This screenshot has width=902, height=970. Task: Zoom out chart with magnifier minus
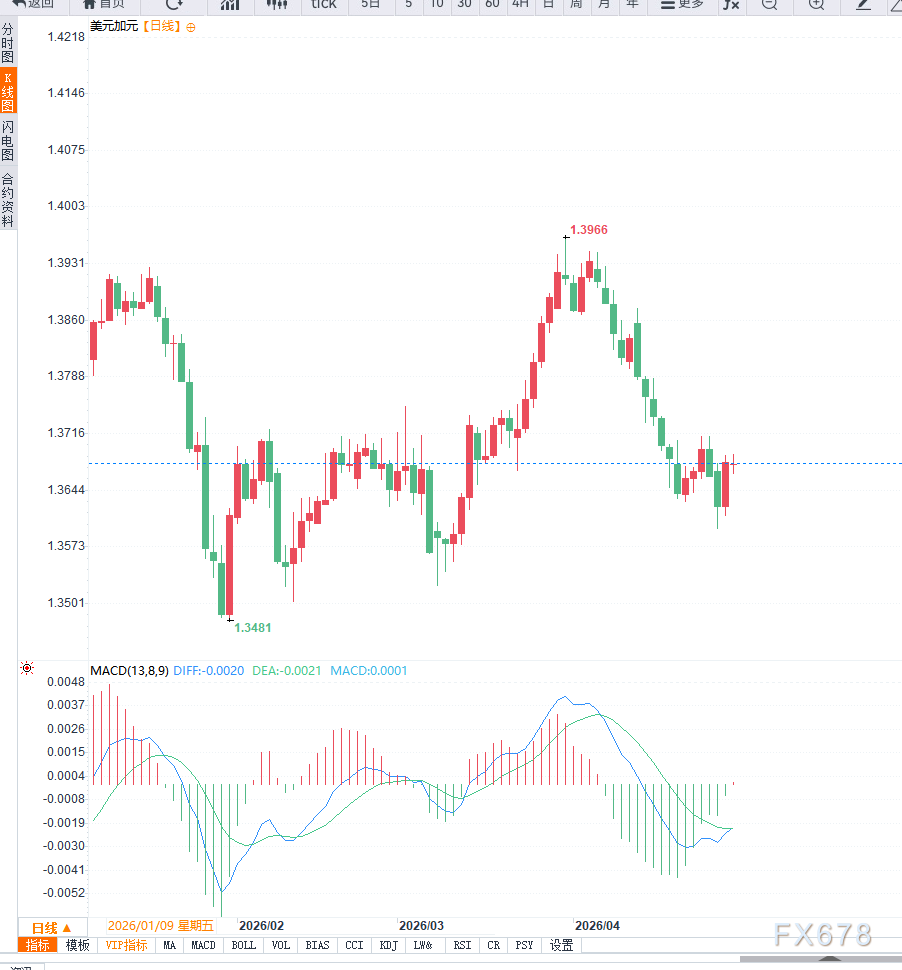pos(768,4)
